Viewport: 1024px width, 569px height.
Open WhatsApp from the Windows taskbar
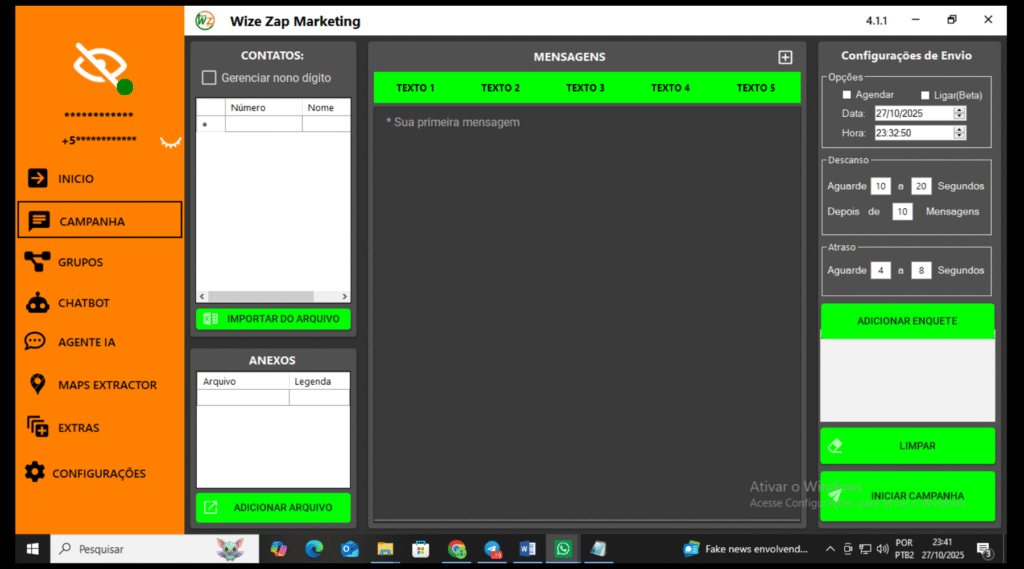click(563, 549)
